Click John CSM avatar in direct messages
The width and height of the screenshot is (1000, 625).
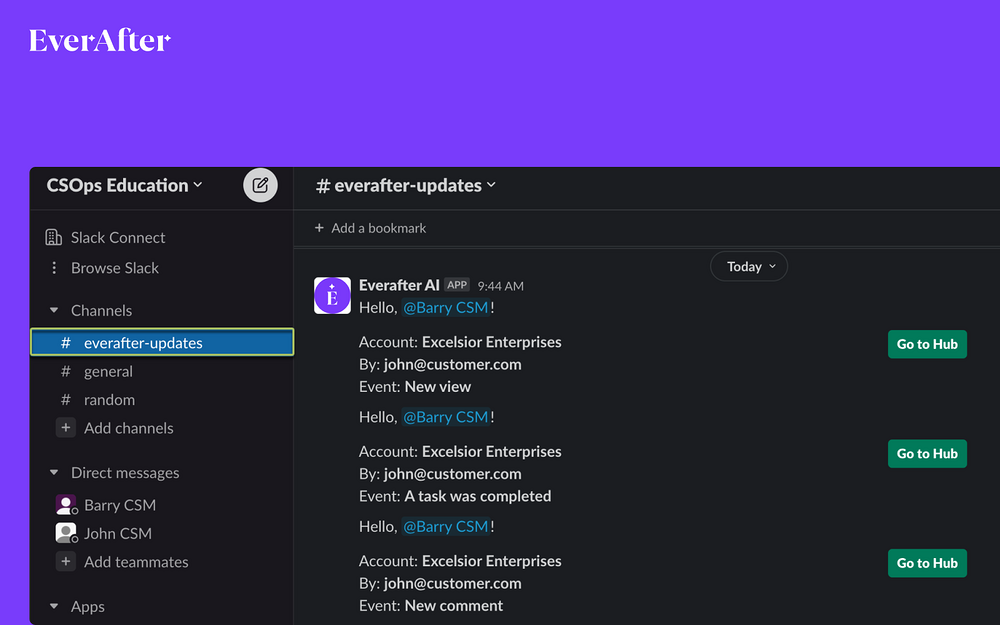pos(66,533)
